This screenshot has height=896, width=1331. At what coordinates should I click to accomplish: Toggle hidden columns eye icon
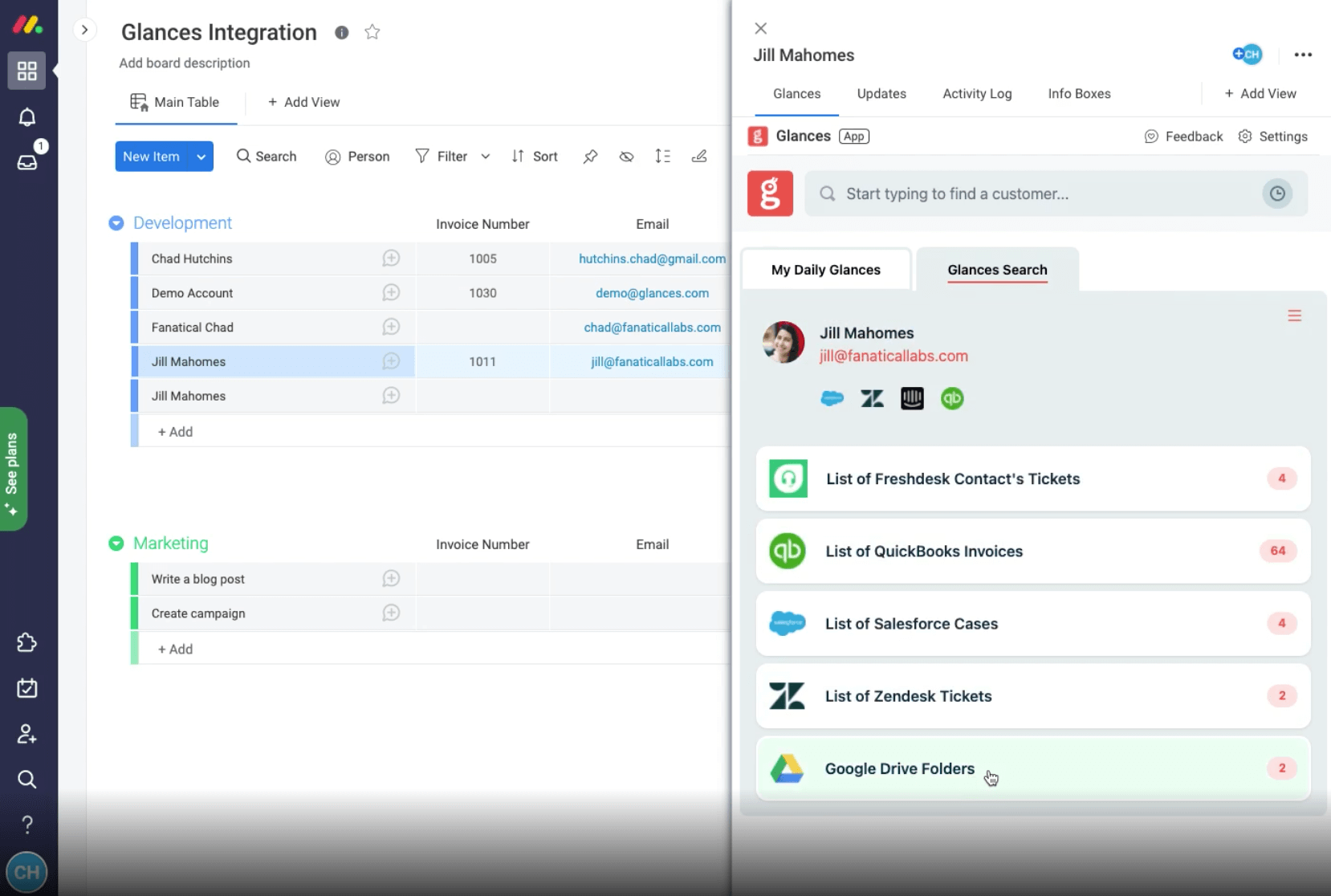coord(627,157)
